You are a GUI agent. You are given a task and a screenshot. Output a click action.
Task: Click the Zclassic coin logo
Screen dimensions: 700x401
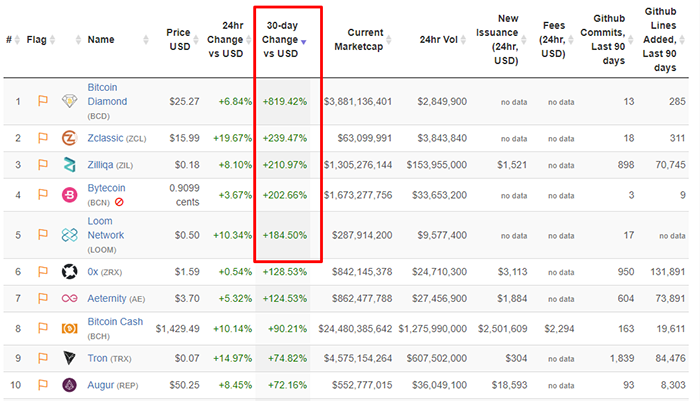69,138
